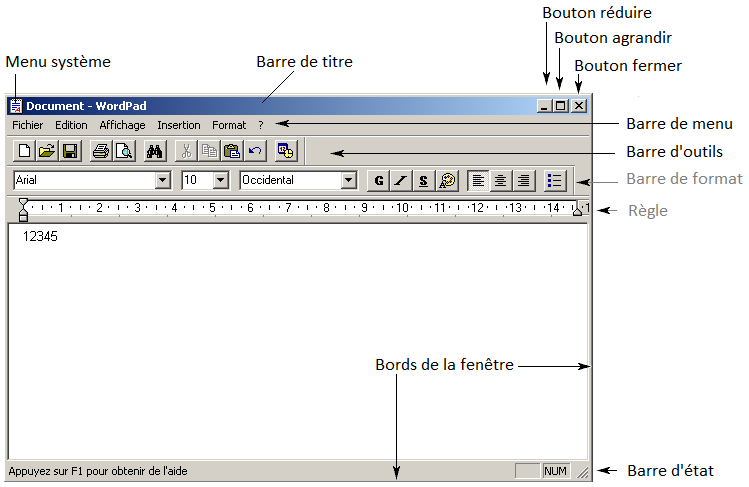Click the ruler at the 5 mark
Viewport: 749px width, 487px height.
[x=212, y=208]
